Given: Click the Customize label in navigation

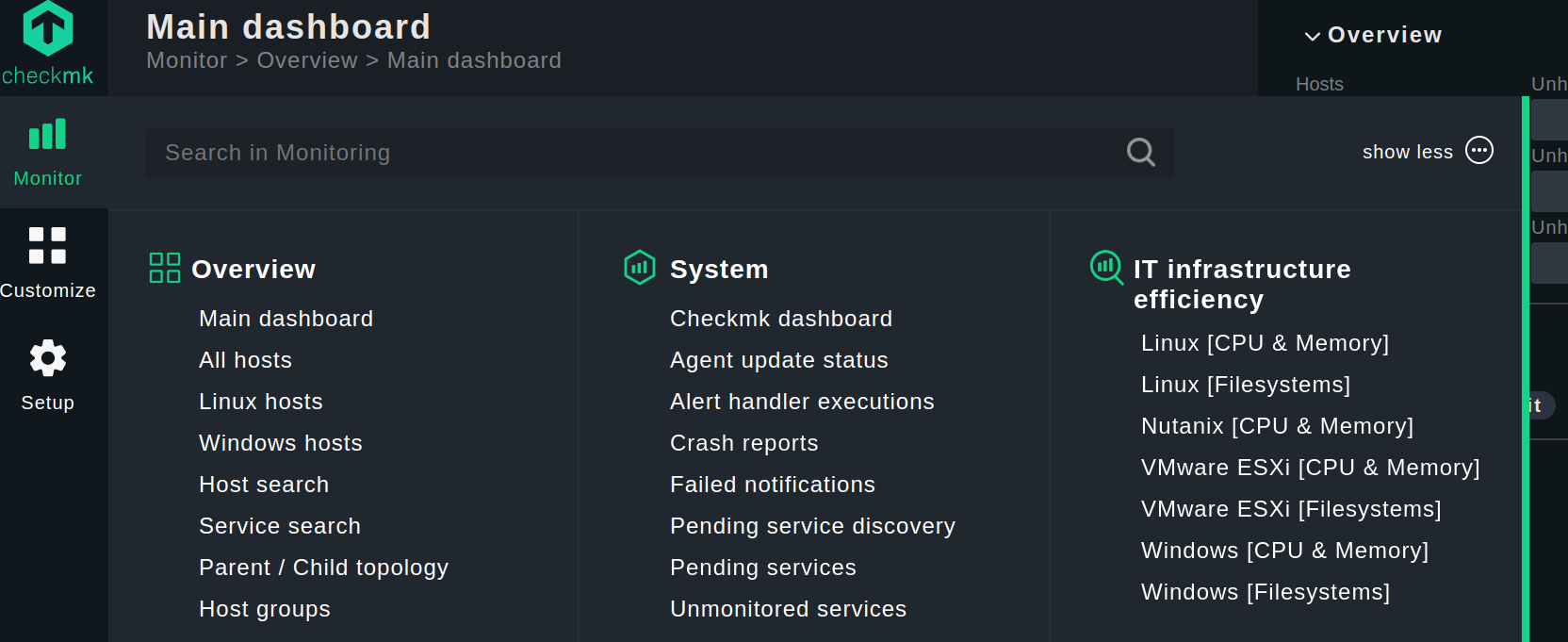Looking at the screenshot, I should pyautogui.click(x=47, y=290).
